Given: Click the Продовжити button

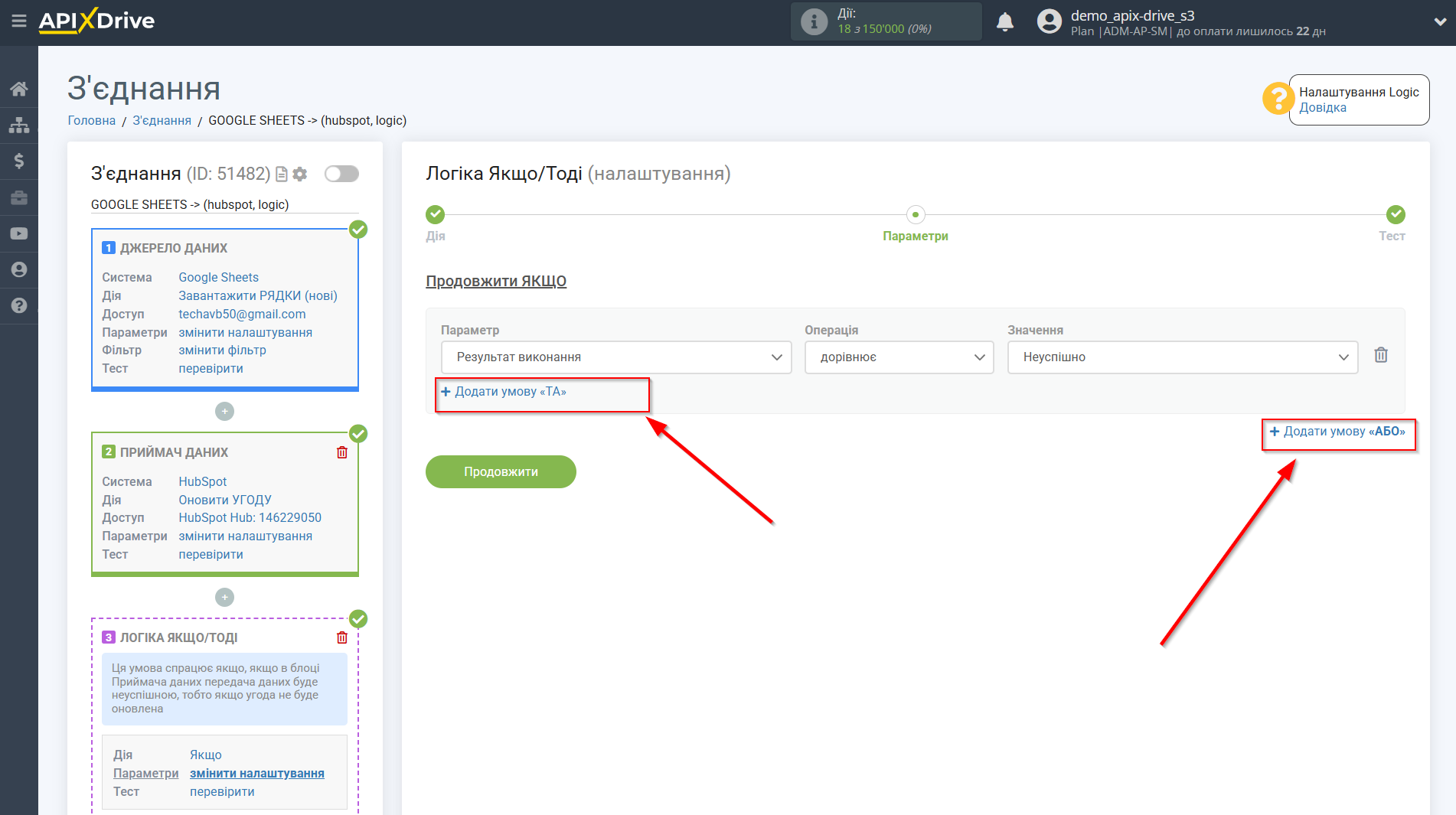Looking at the screenshot, I should tap(501, 471).
